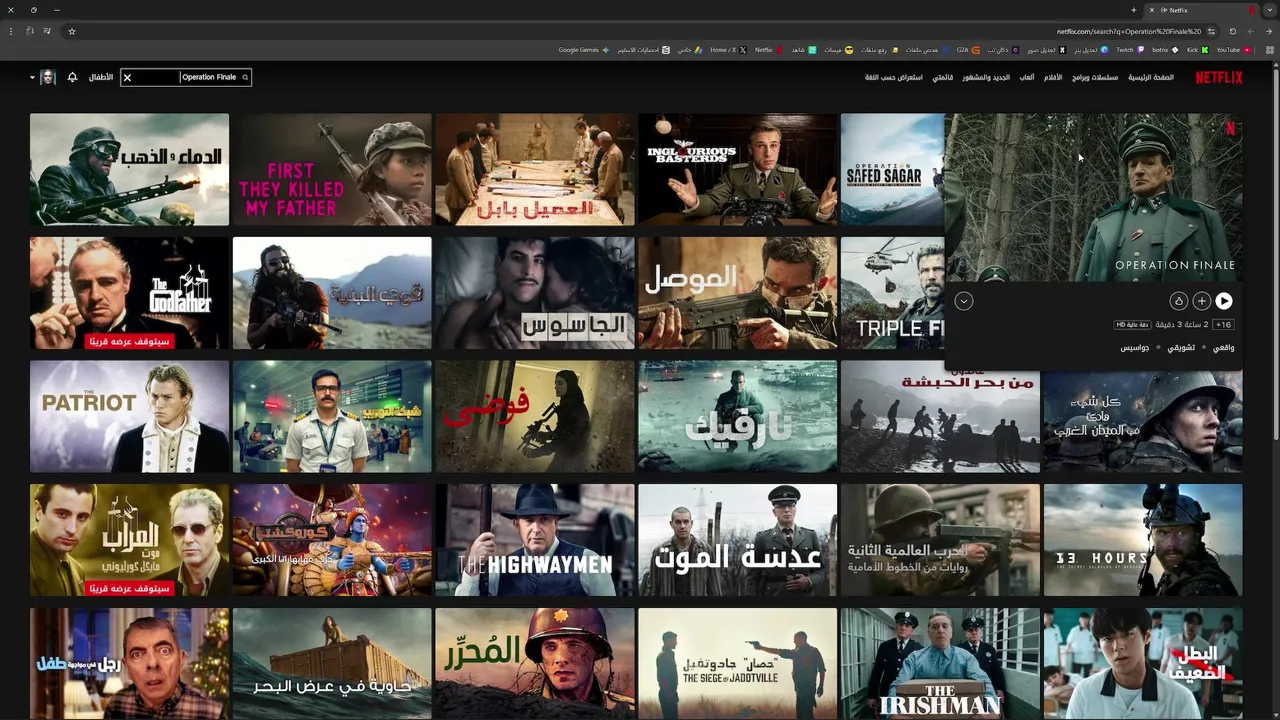Open the notifications bell
1280x720 pixels.
point(72,77)
